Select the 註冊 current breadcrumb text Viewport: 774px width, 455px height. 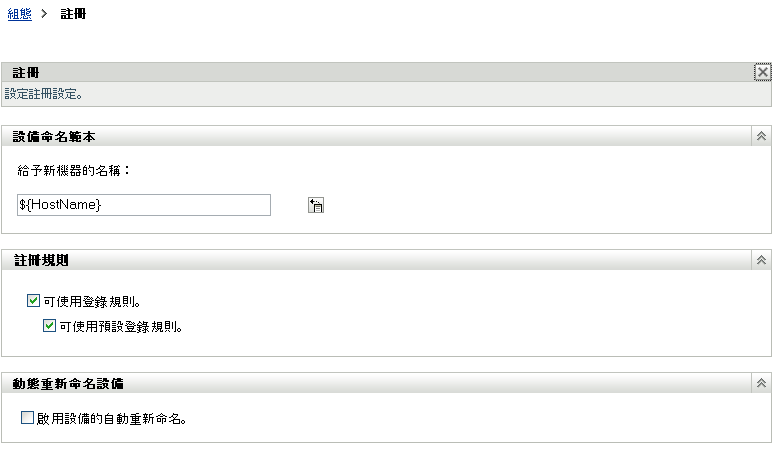click(73, 14)
